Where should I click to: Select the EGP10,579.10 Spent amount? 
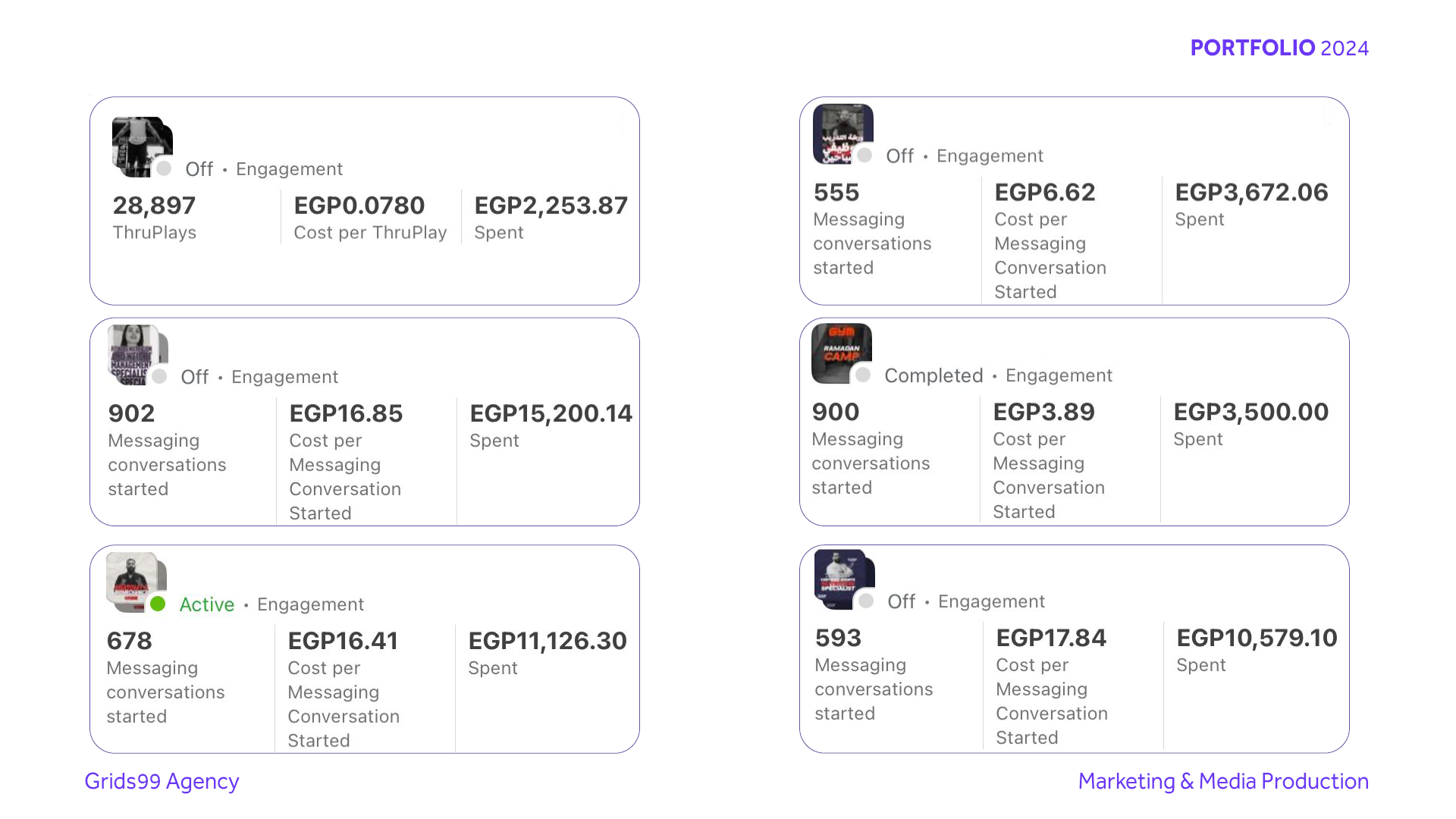[x=1256, y=638]
